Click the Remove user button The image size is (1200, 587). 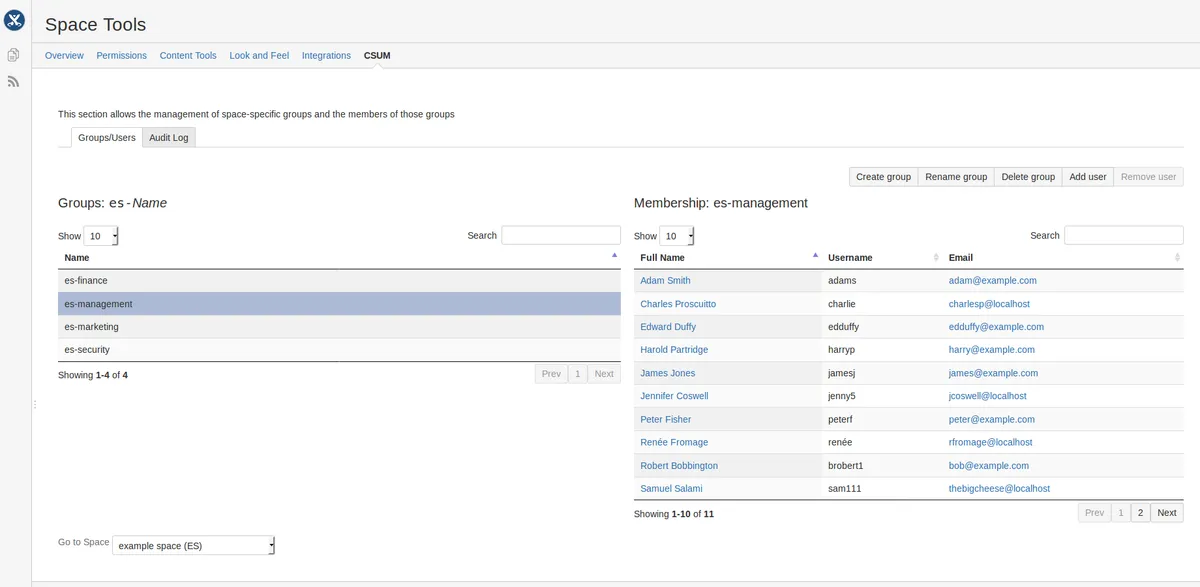pos(1148,176)
